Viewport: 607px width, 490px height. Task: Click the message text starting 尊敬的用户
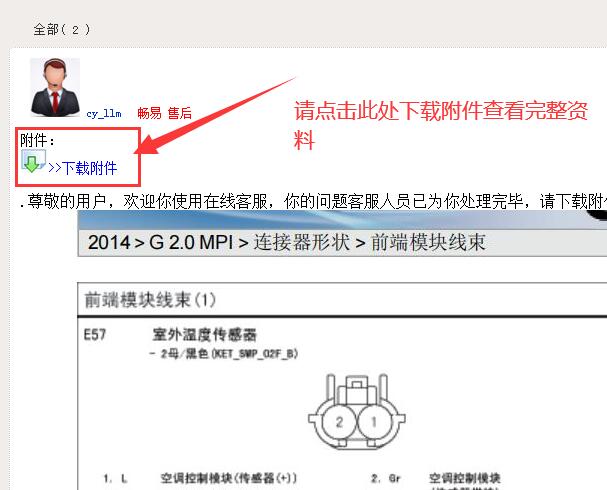[x=316, y=201]
